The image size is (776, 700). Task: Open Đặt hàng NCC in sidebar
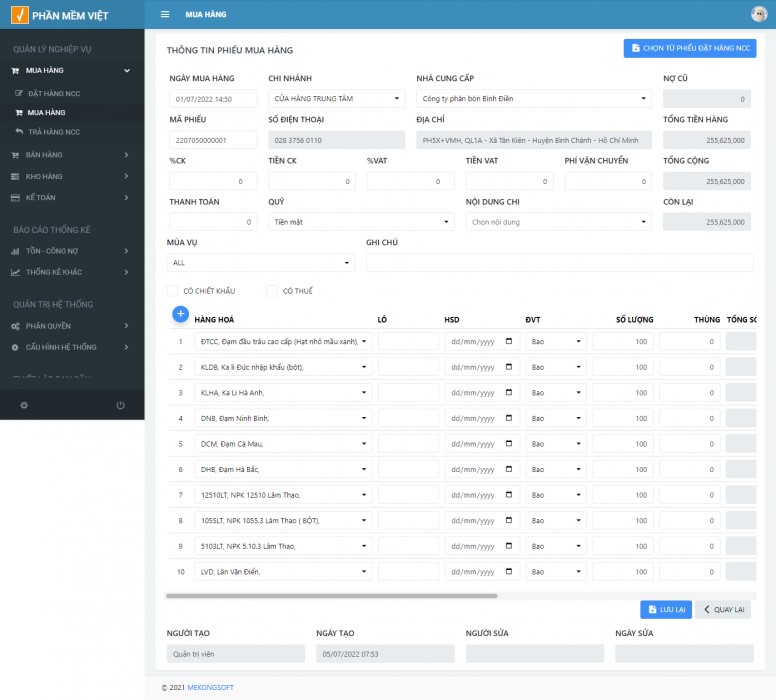pos(52,93)
